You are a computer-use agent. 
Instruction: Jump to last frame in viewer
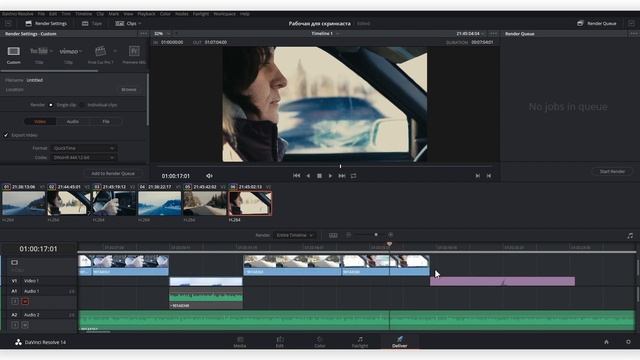[342, 176]
